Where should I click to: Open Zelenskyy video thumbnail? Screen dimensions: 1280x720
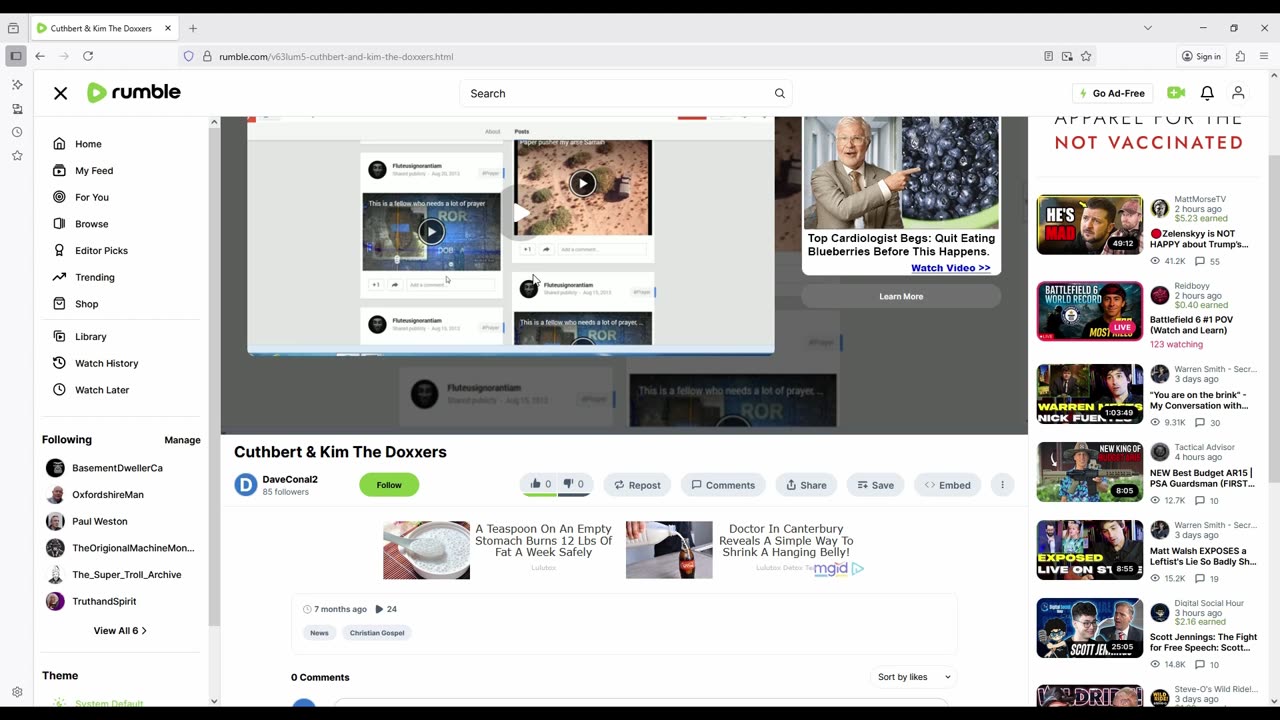coord(1089,224)
